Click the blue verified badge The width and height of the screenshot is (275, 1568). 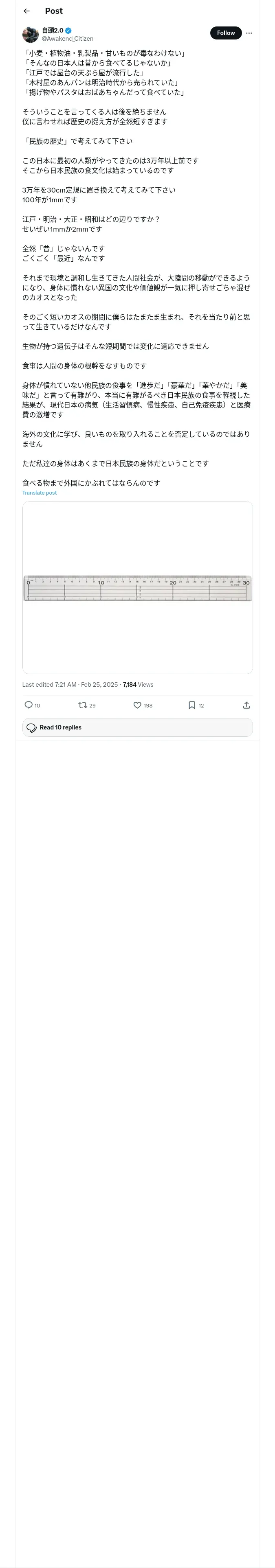(69, 31)
